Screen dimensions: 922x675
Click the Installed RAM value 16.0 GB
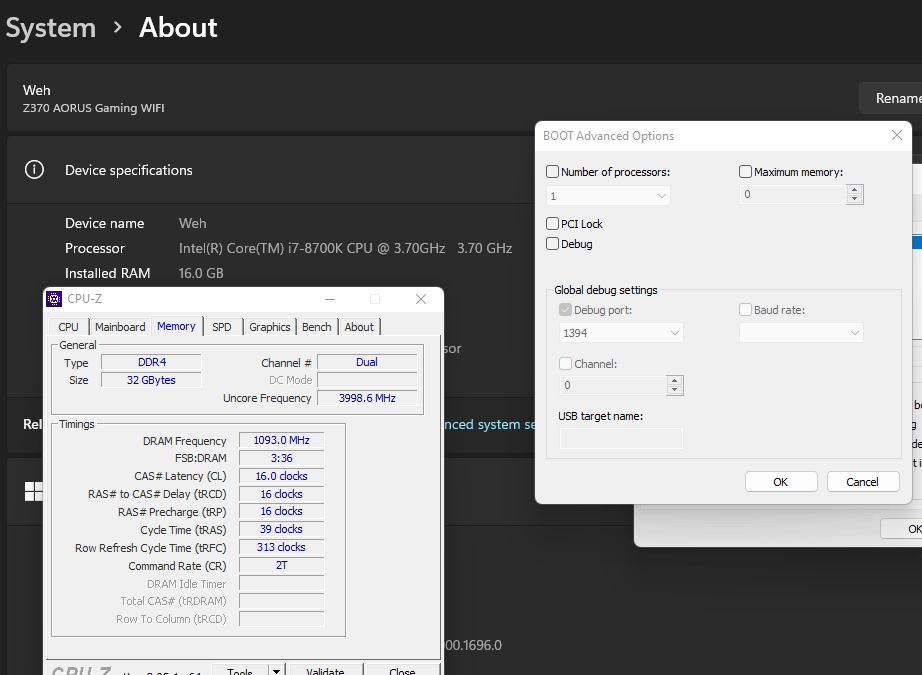[x=201, y=273]
